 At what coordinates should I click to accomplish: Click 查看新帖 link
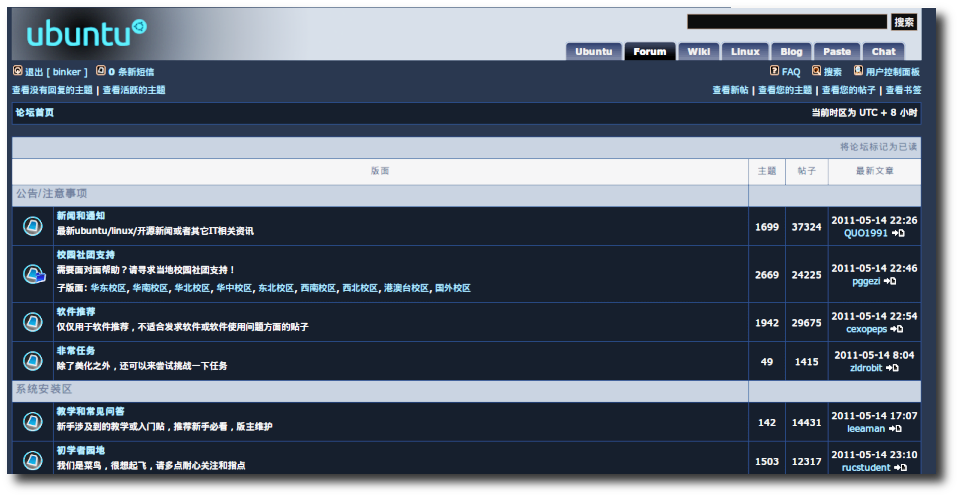pos(730,90)
